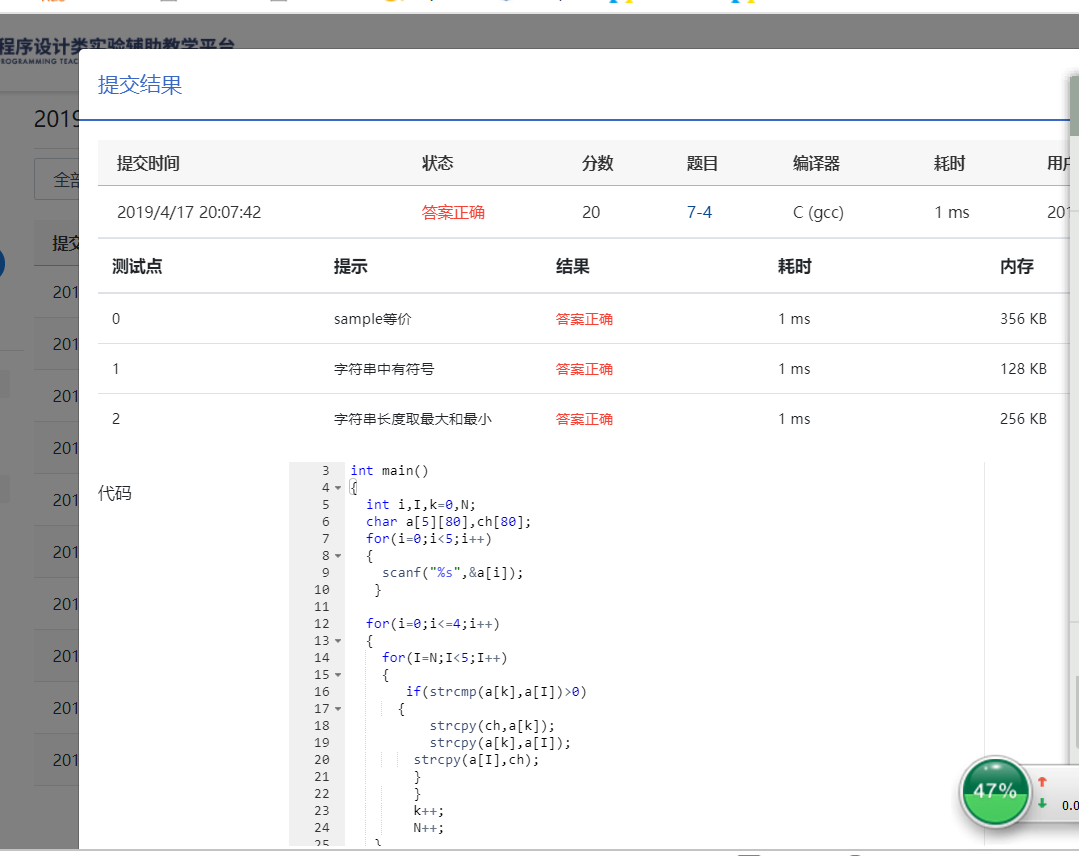Click the 全部 filter box in background page

(57, 180)
